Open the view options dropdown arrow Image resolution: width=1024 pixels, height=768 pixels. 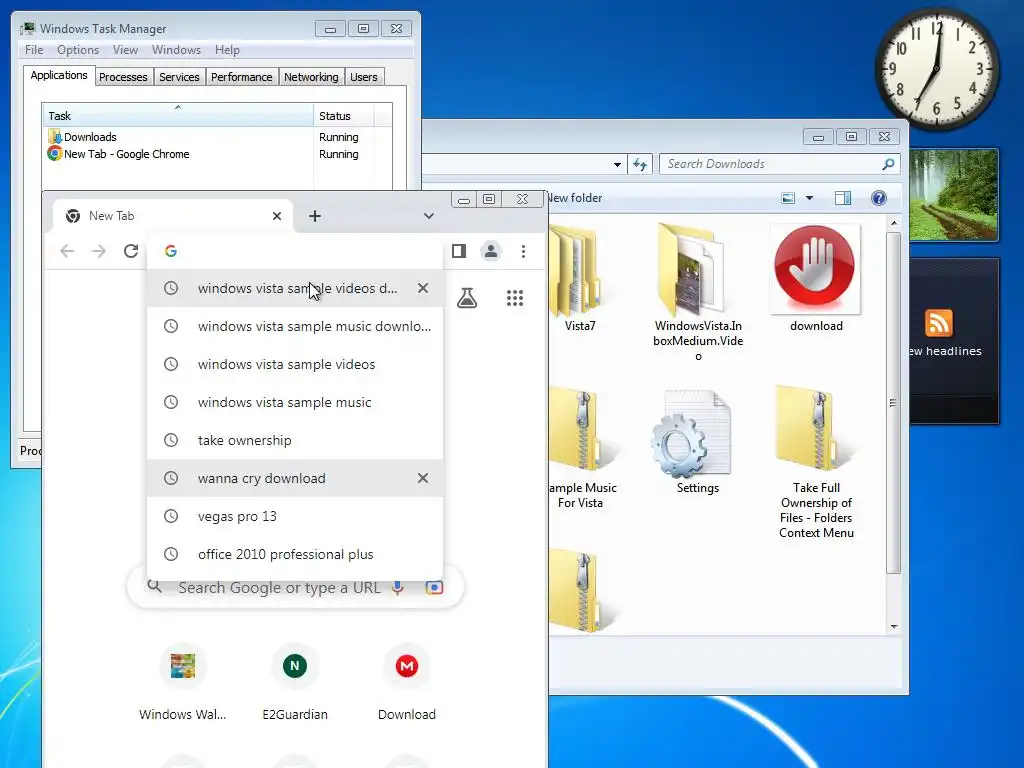pyautogui.click(x=809, y=198)
